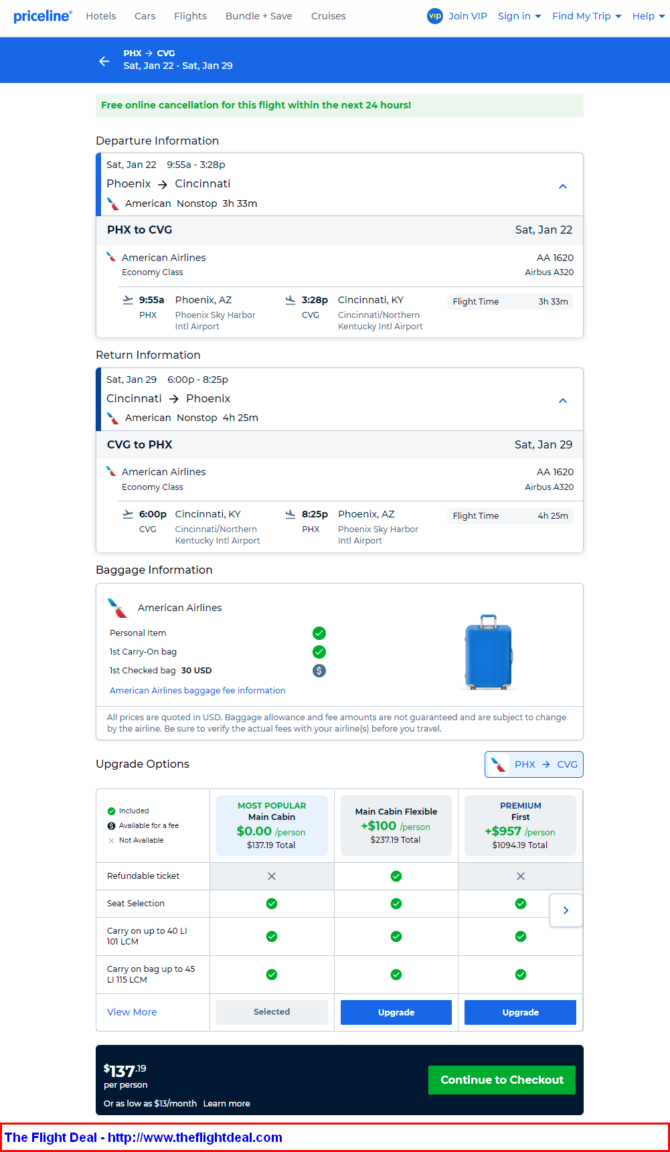Collapse the return flight details
This screenshot has height=1152, width=670.
pyautogui.click(x=563, y=400)
